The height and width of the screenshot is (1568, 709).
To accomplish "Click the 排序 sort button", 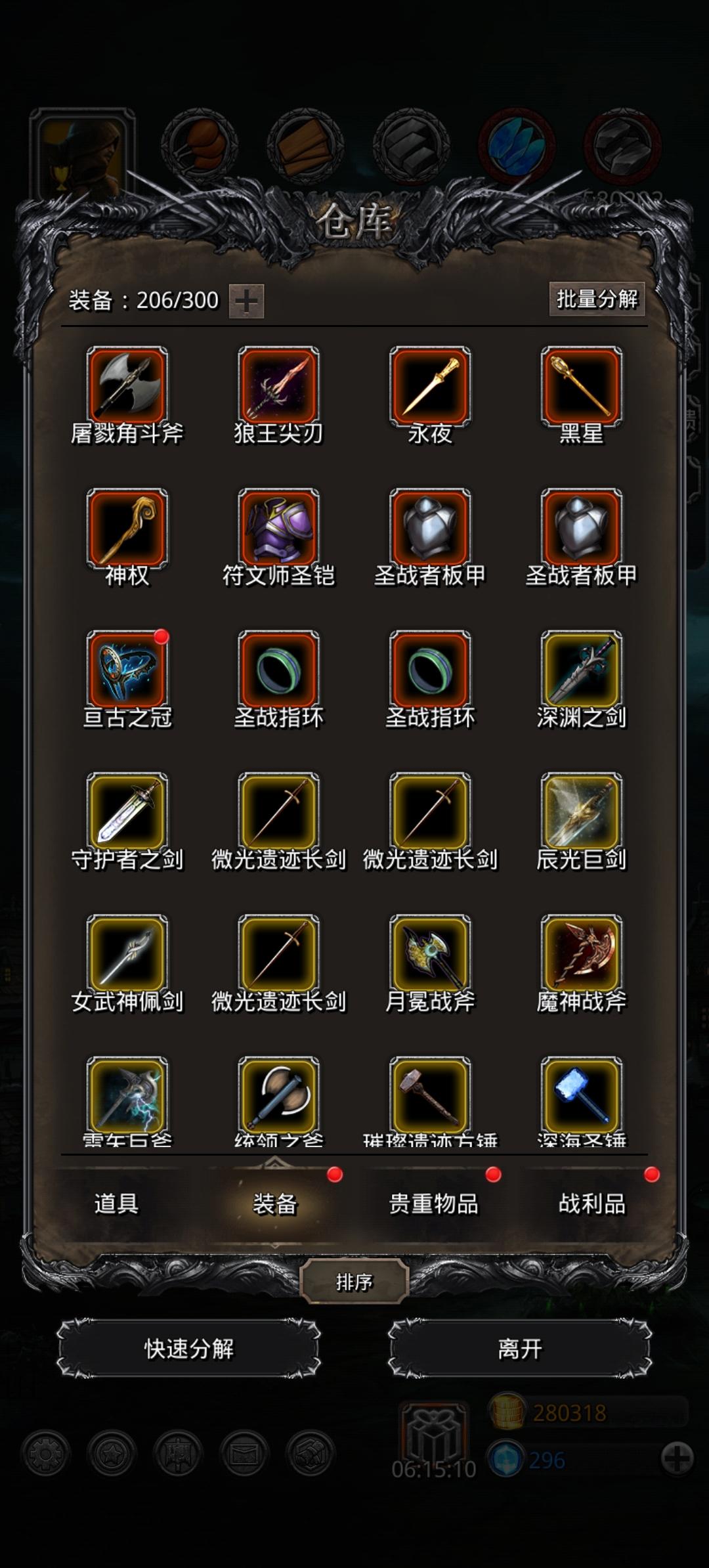I will 354,1282.
